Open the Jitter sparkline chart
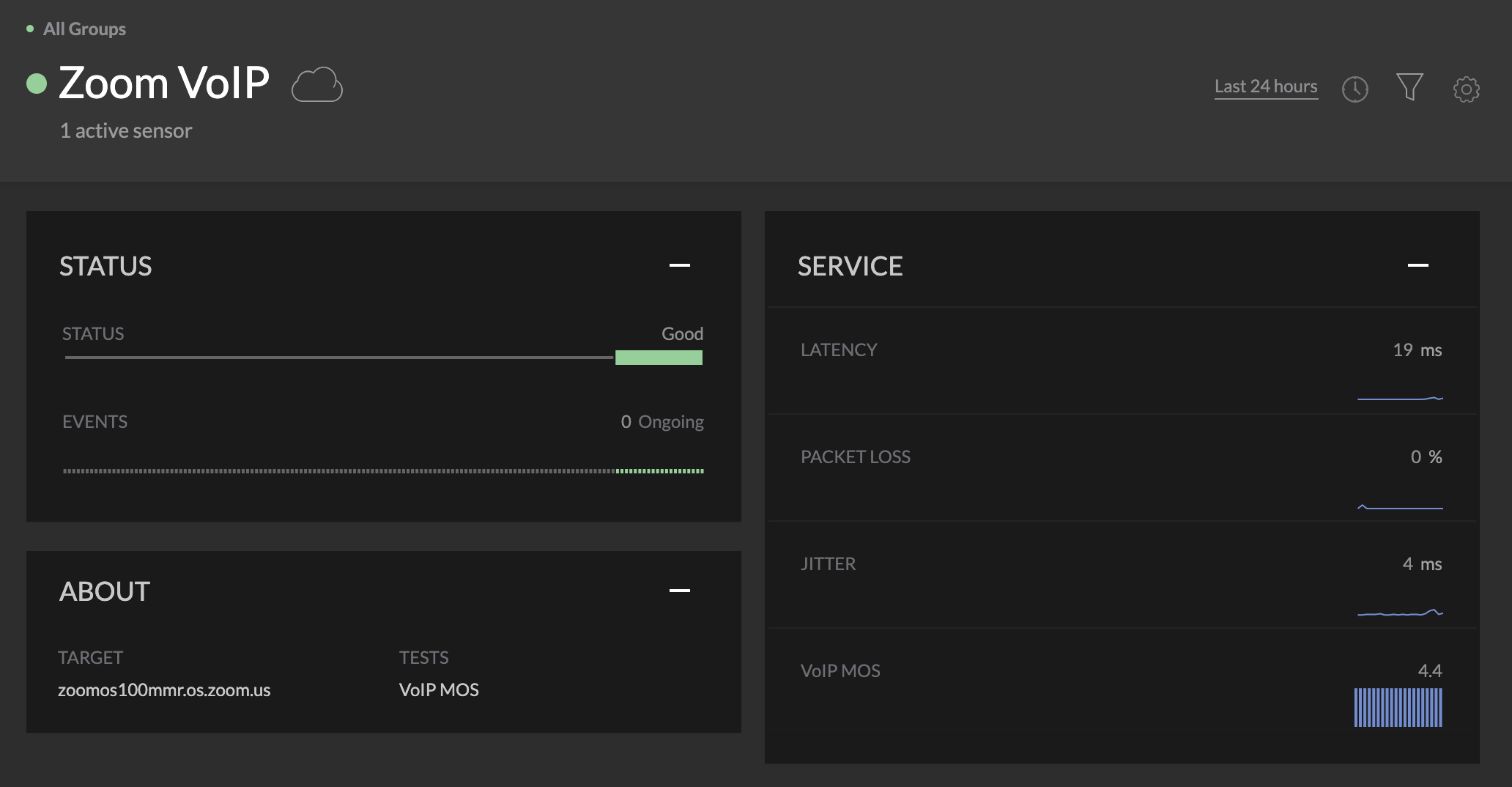 point(1400,613)
